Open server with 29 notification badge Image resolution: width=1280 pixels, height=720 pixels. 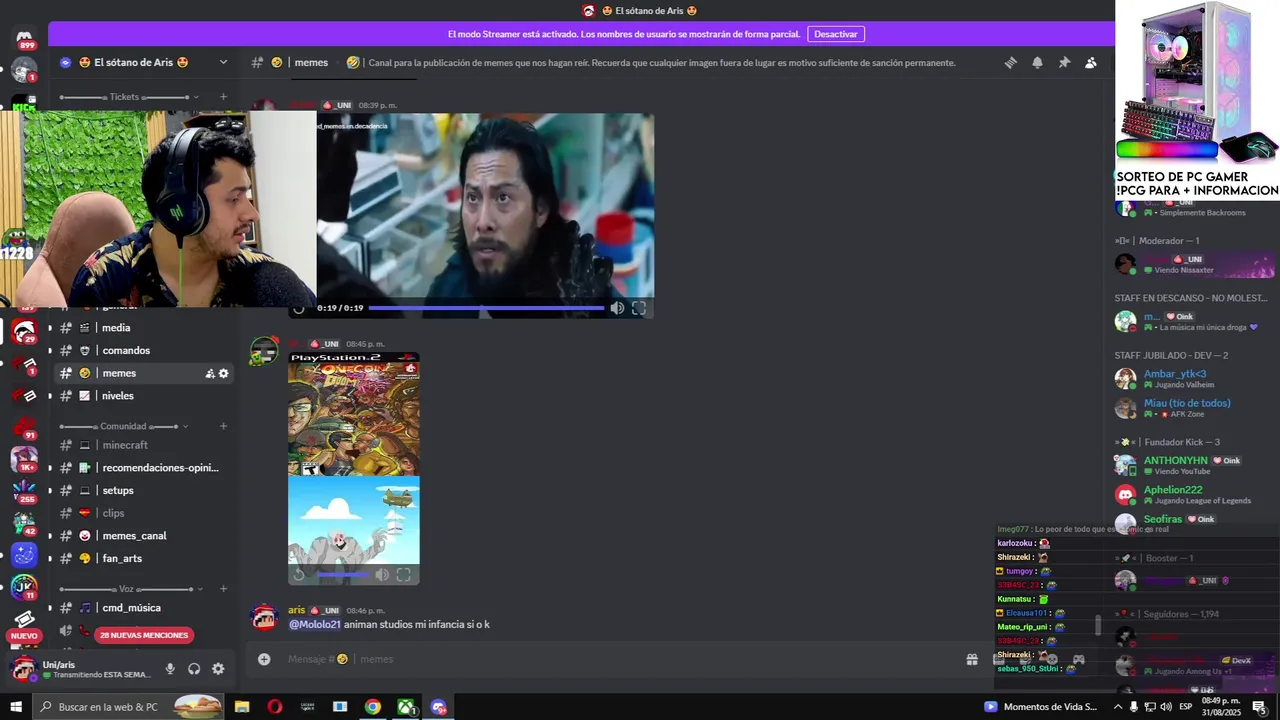coord(24,332)
